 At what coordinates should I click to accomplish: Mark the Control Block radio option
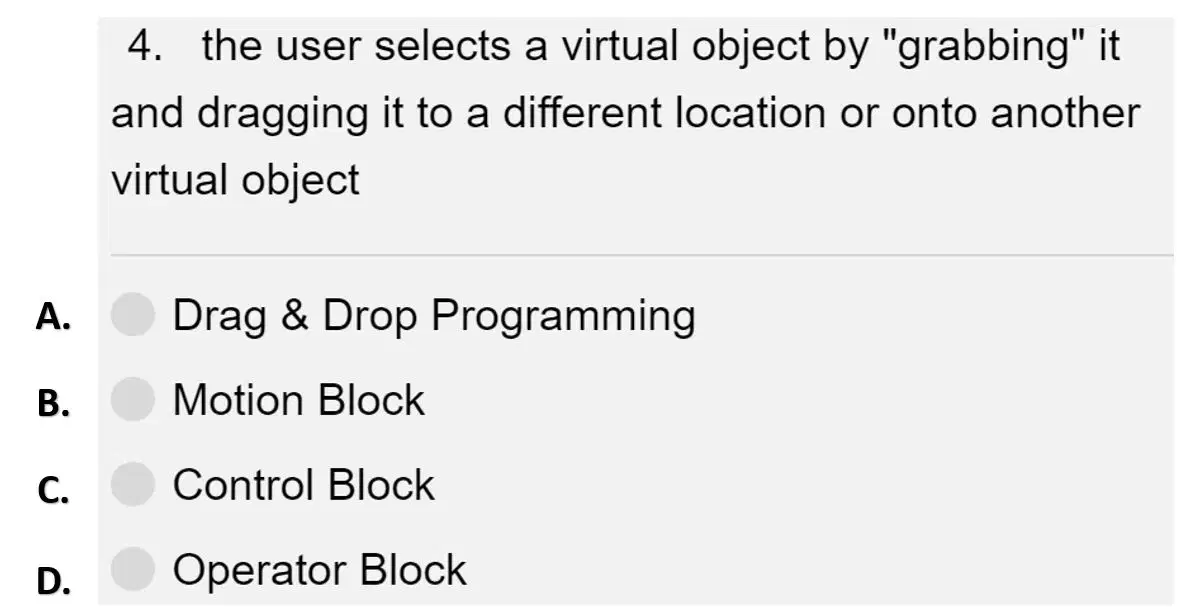click(133, 485)
